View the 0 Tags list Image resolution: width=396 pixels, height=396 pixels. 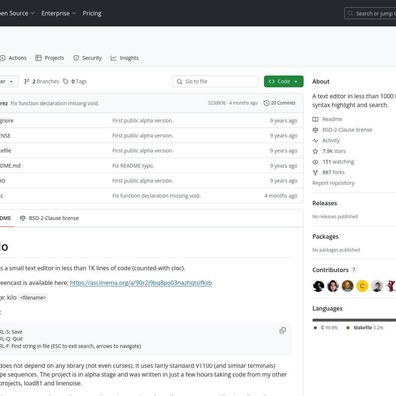click(x=75, y=81)
